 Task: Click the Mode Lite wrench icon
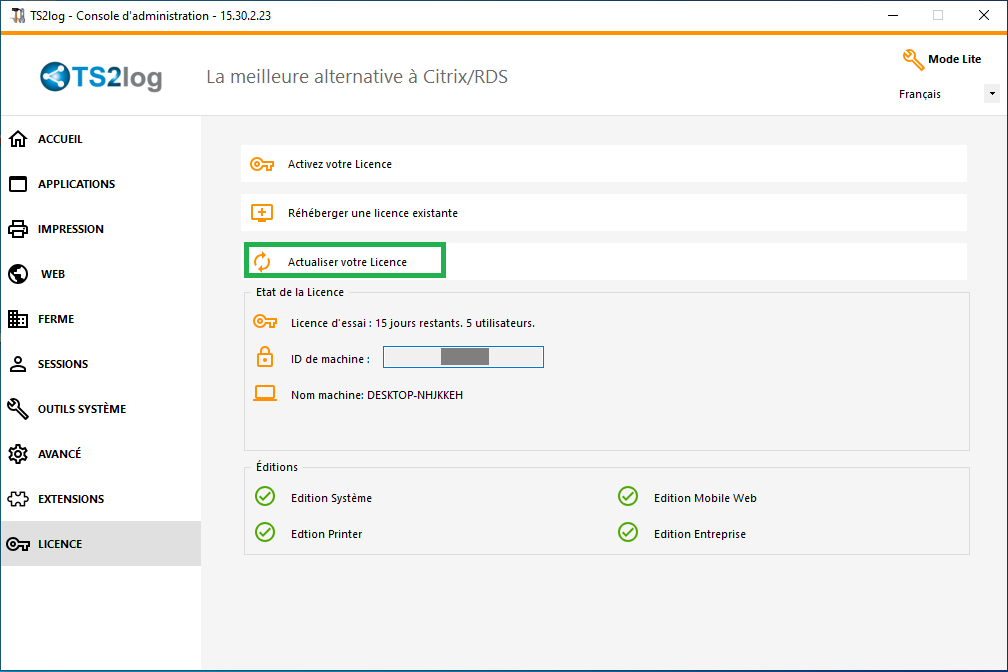pyautogui.click(x=913, y=60)
